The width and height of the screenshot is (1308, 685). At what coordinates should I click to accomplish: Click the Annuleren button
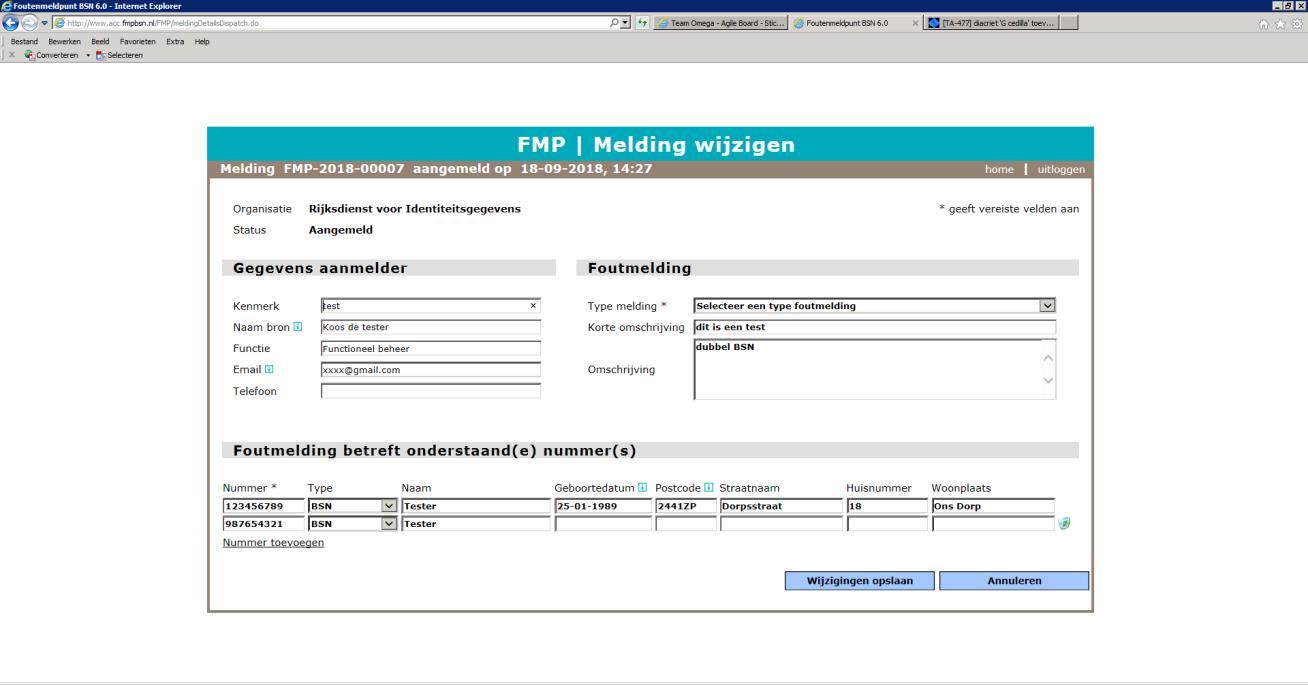(x=1014, y=581)
